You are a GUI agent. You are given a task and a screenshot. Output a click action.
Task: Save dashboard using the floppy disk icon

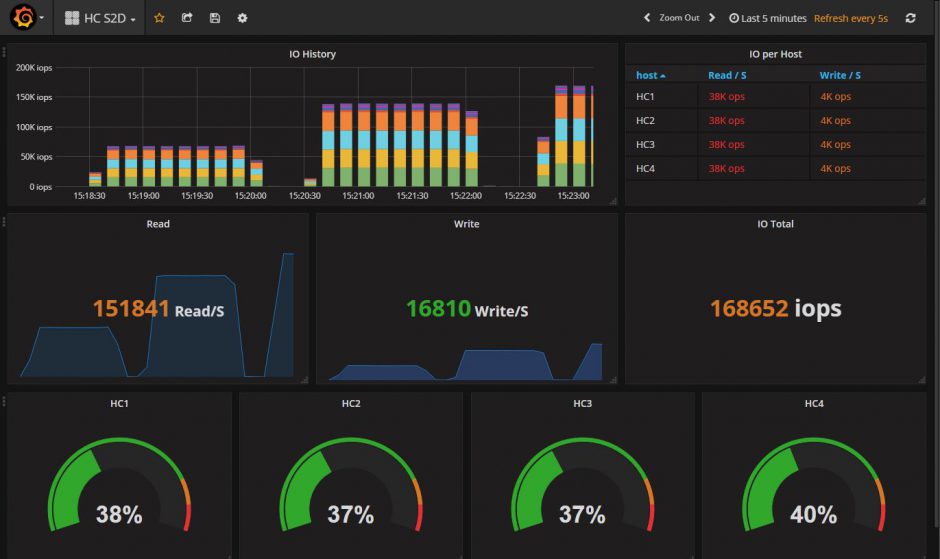(215, 18)
